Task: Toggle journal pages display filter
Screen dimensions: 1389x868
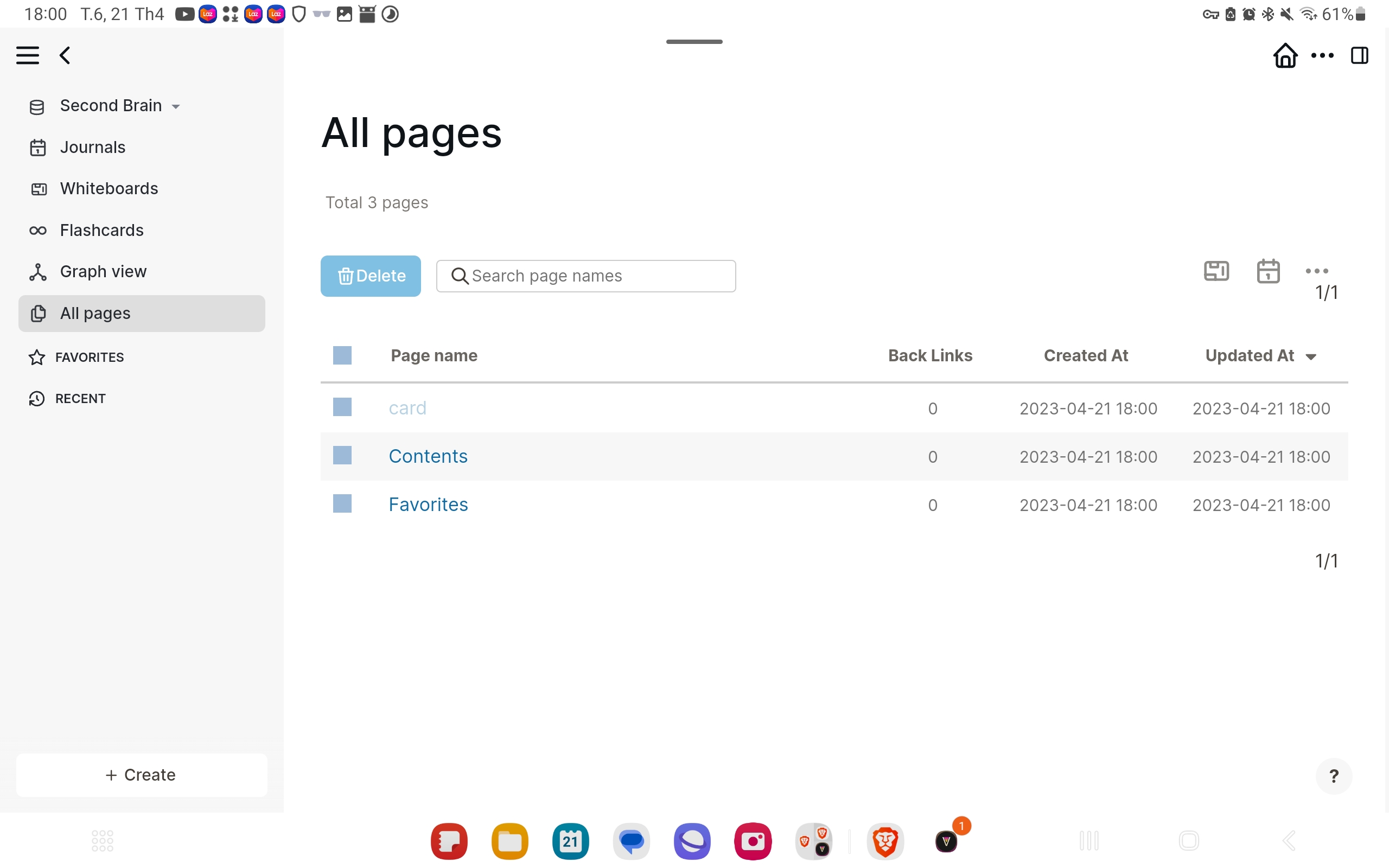Action: pyautogui.click(x=1269, y=271)
